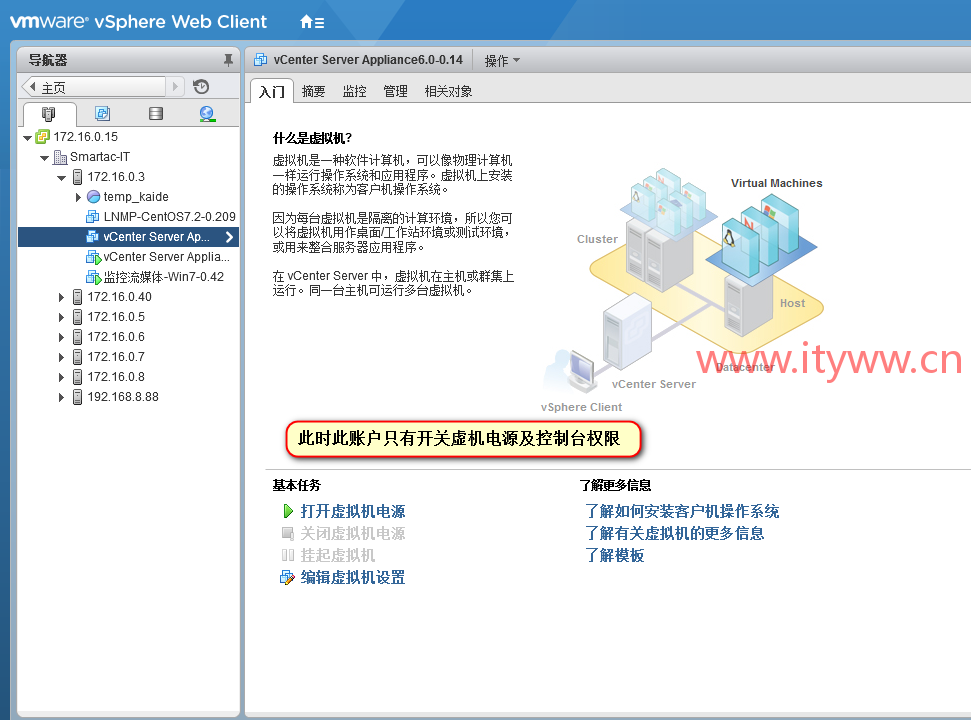Collapse the 172.16.0.15 tree node
Screen dimensions: 971x720
[x=27, y=137]
